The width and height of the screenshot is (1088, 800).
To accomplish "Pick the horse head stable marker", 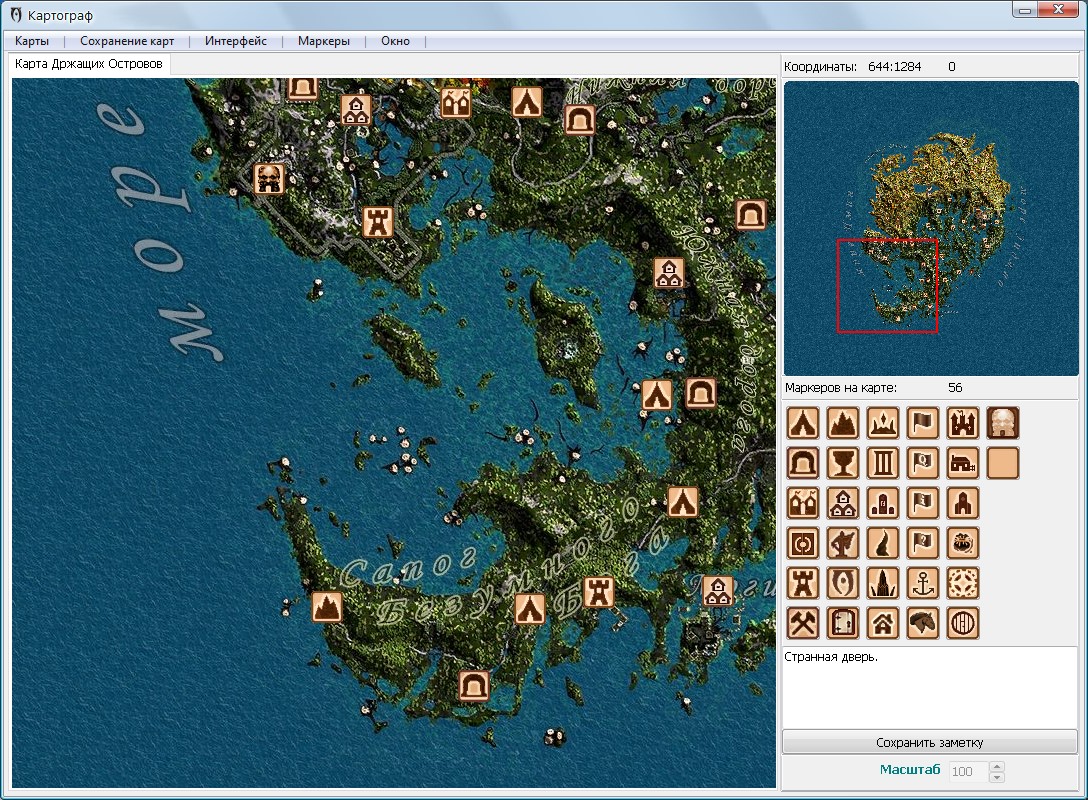I will point(923,623).
